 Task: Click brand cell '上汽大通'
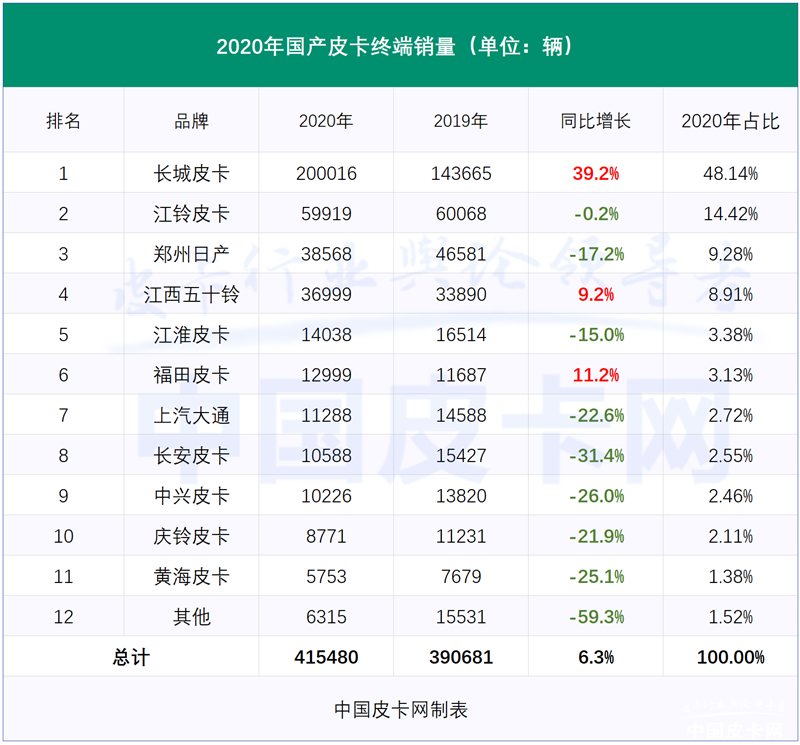(x=191, y=415)
